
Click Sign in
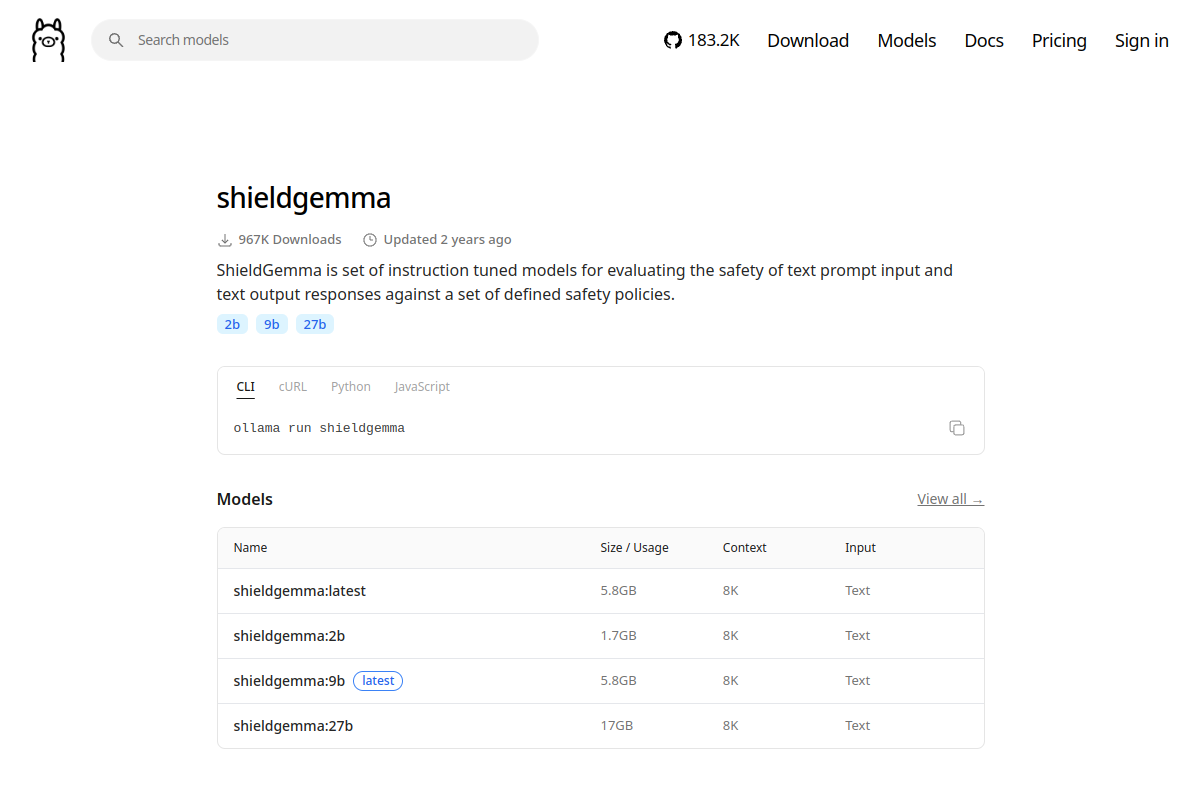tap(1142, 40)
